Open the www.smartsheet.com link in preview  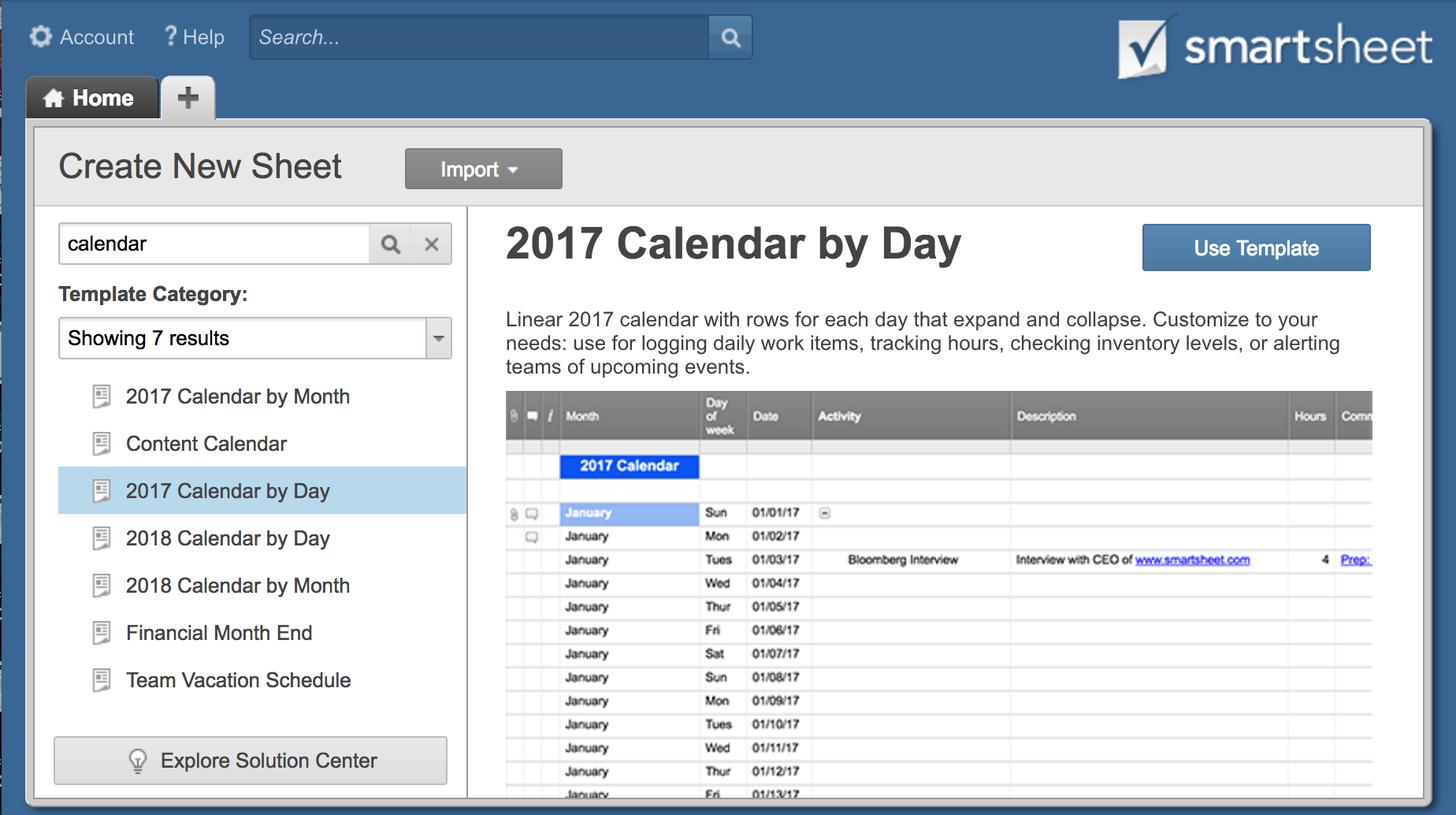[x=1192, y=560]
